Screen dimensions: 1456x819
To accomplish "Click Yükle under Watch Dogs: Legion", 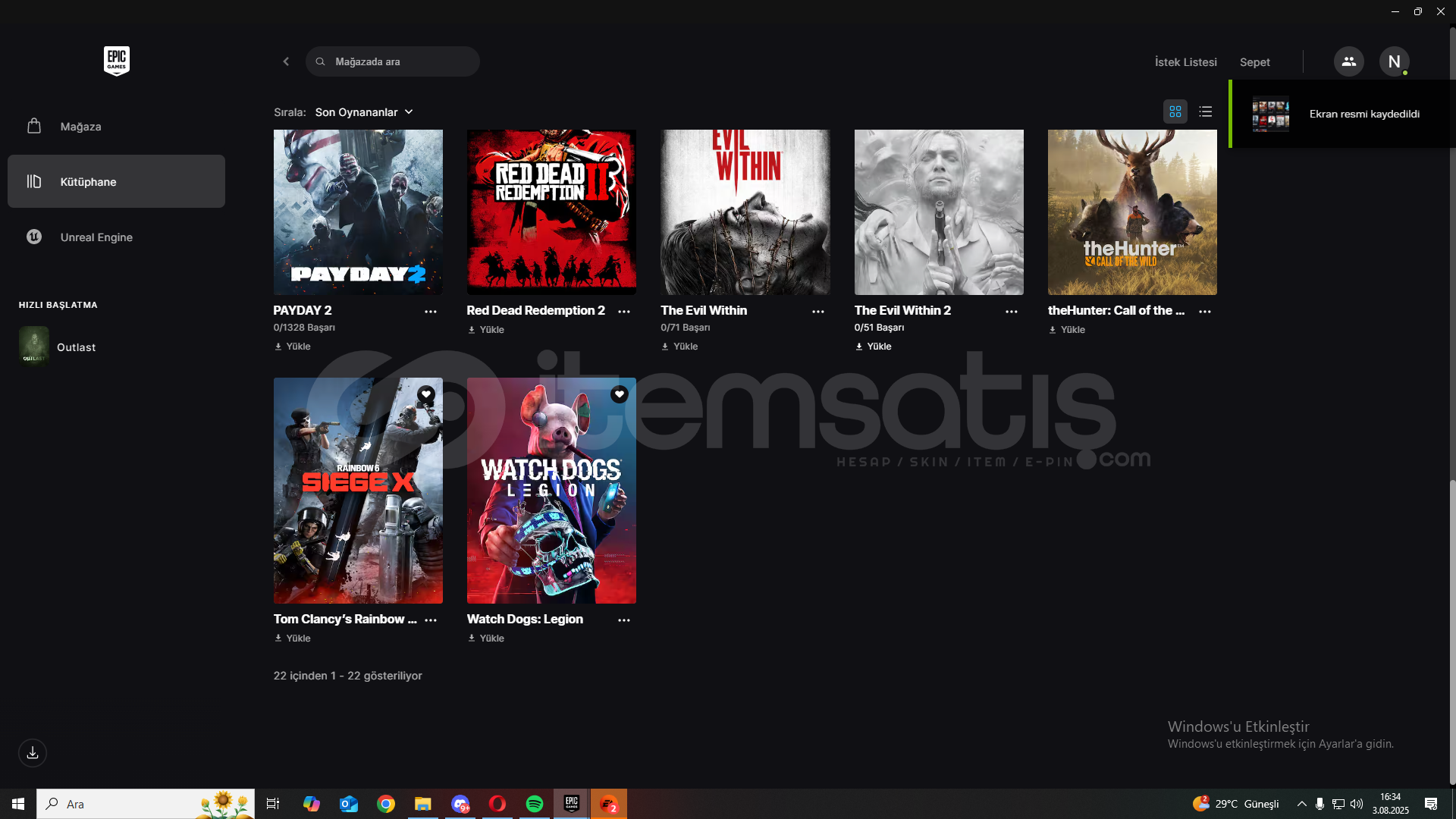I will coord(486,639).
